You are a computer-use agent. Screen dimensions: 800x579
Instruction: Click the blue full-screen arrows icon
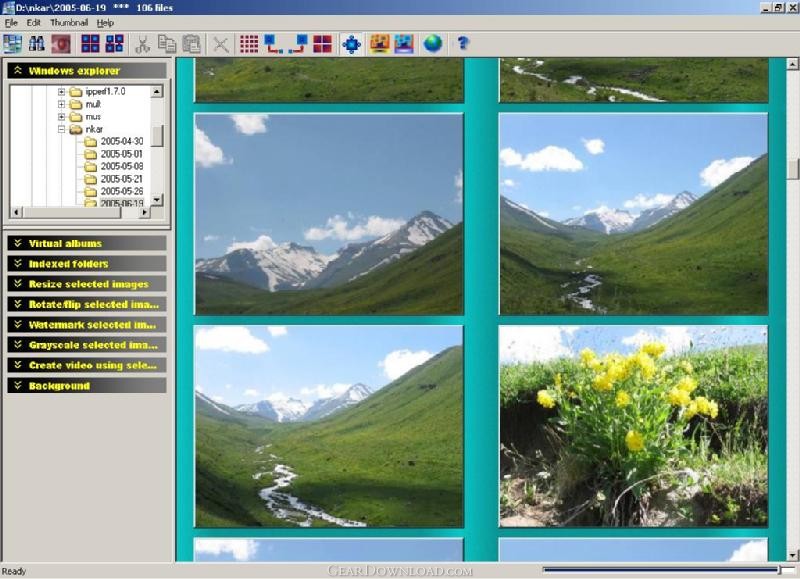pos(352,44)
